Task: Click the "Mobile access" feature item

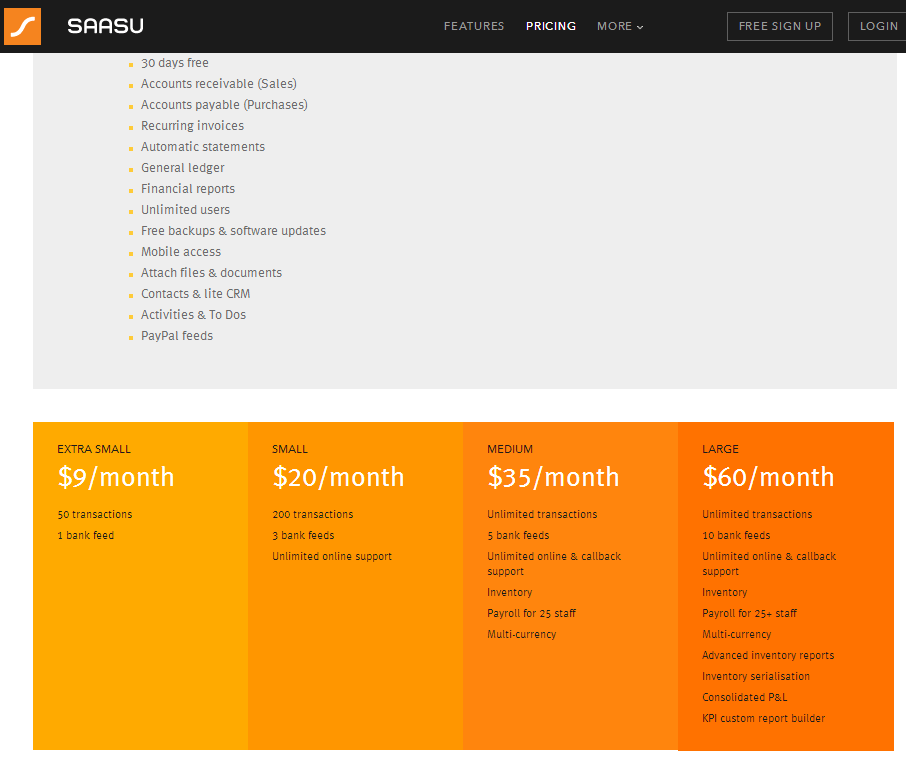Action: tap(180, 251)
